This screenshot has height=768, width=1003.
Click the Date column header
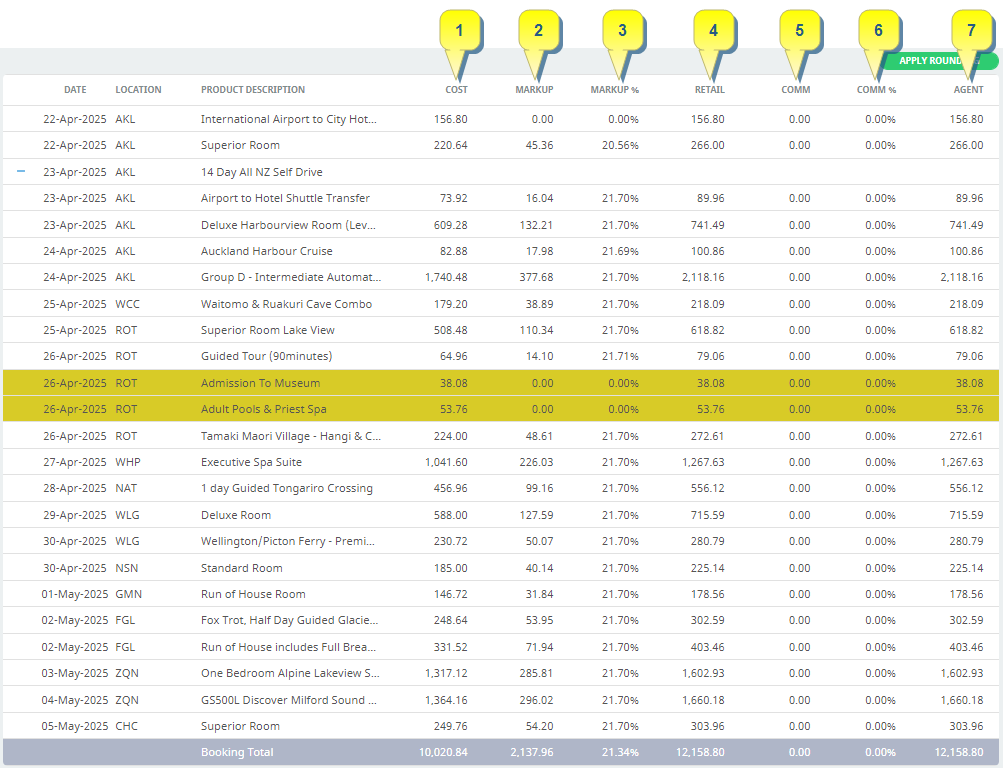coord(75,90)
